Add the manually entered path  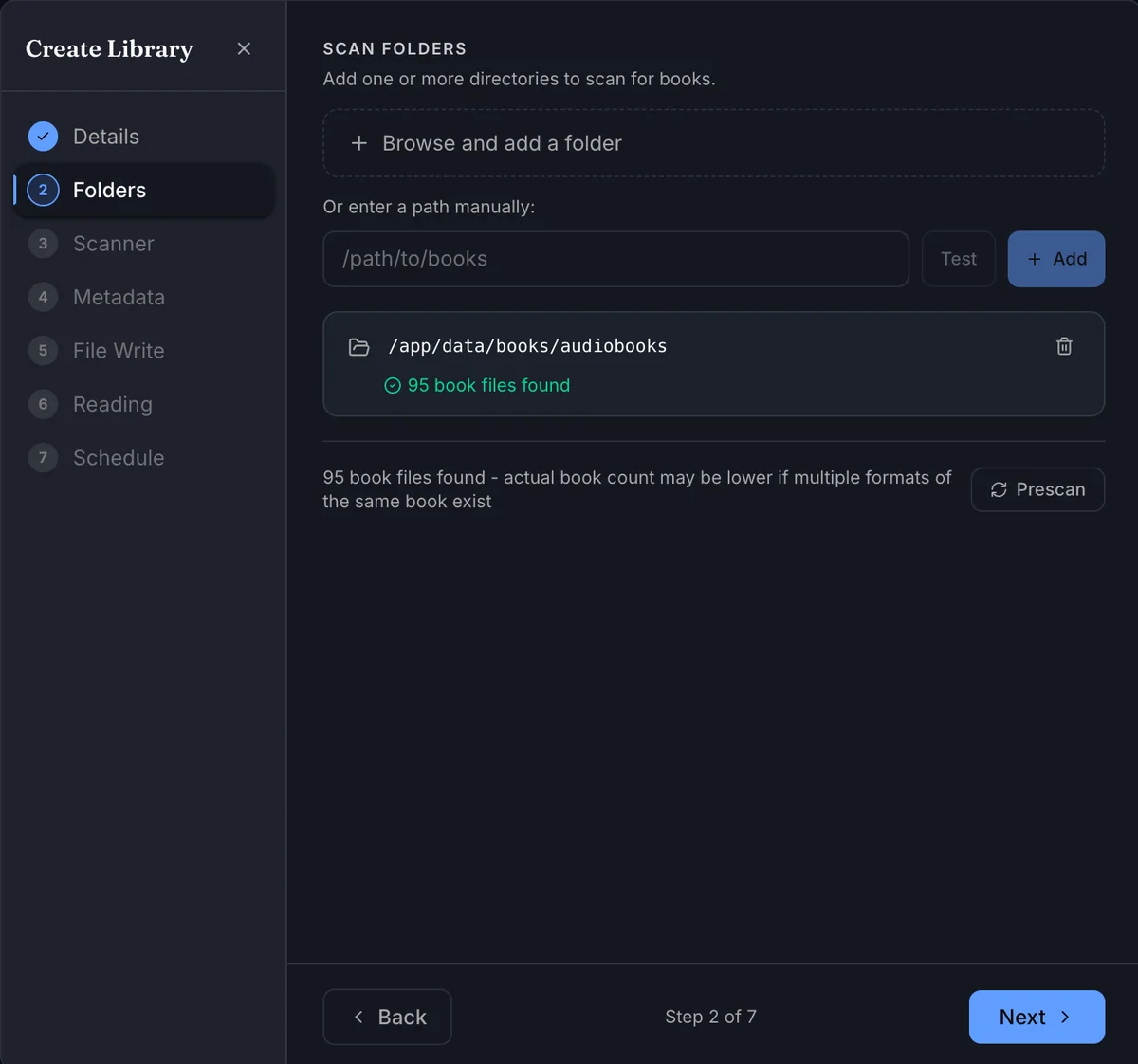1056,259
